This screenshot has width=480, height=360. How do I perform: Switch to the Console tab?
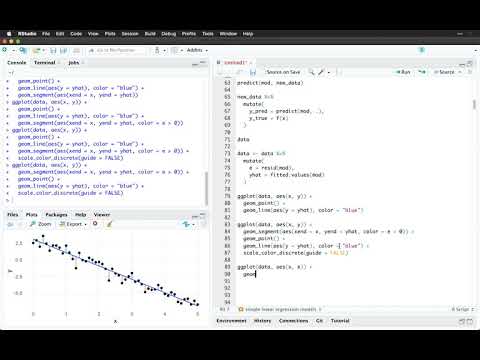[17, 62]
